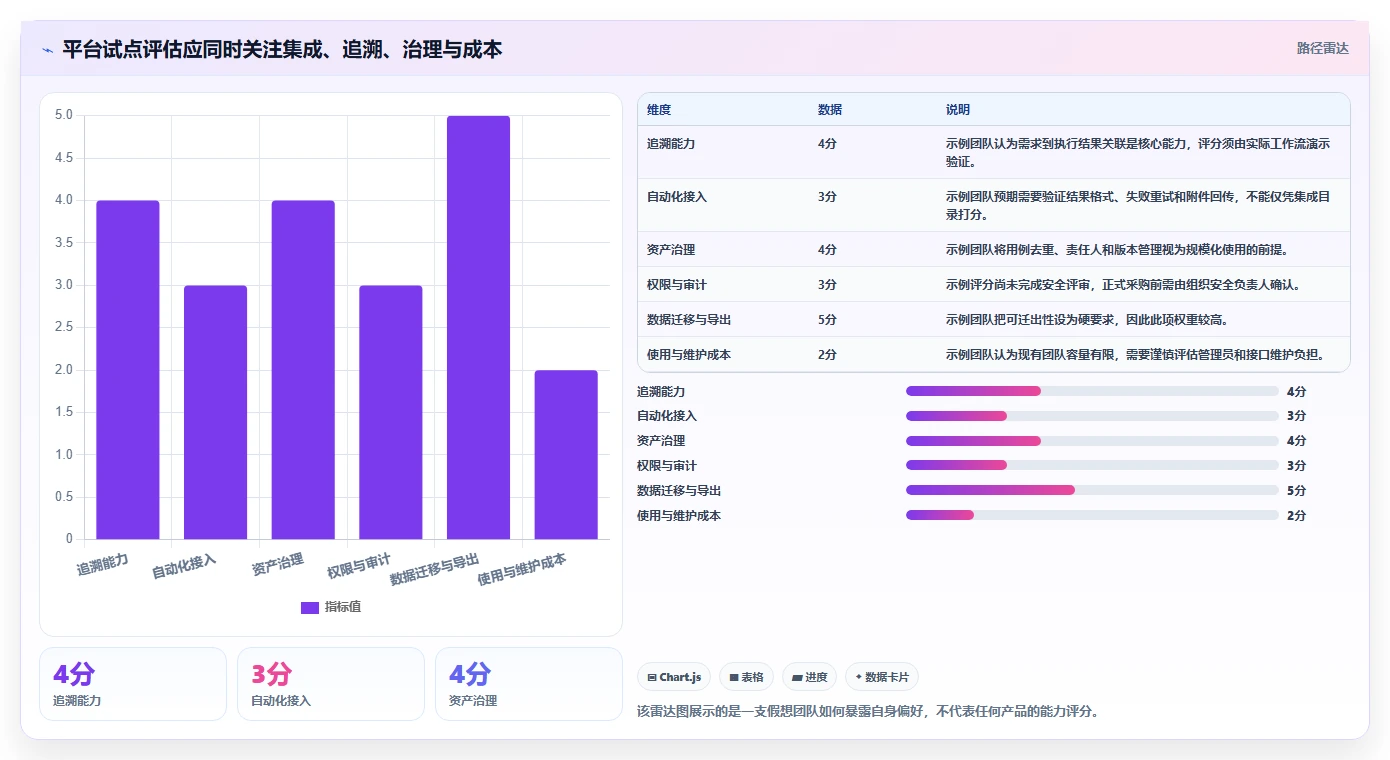1390x760 pixels.
Task: Click the description about 用例去重、责任人和版本管理
Action: 1117,250
